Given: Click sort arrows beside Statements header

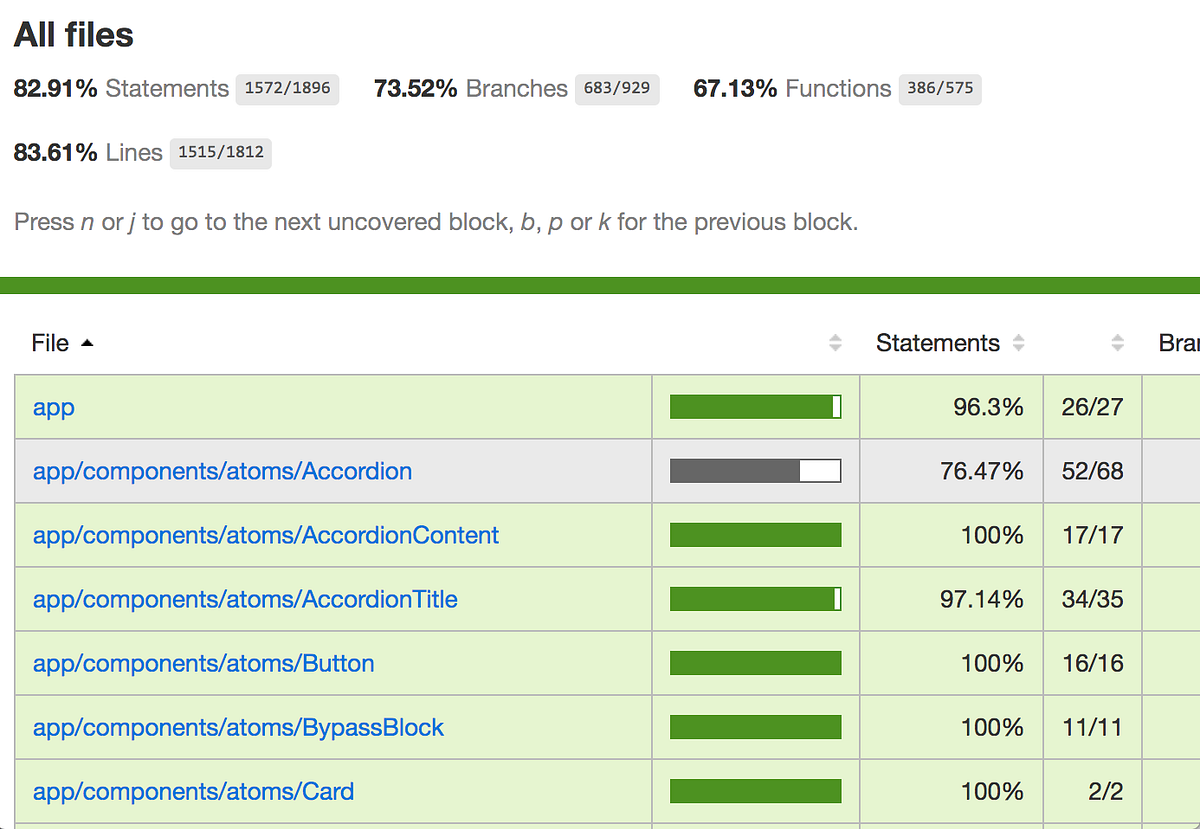Looking at the screenshot, I should coord(1018,343).
